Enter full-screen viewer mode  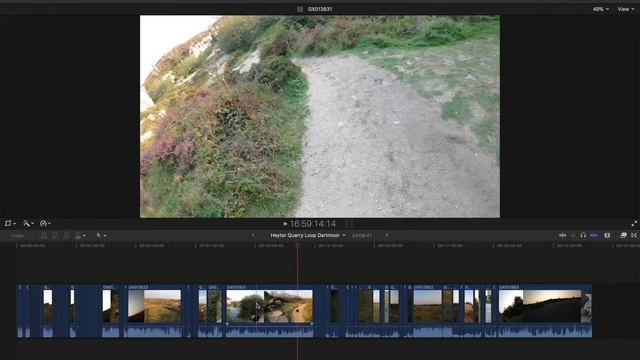[x=634, y=224]
